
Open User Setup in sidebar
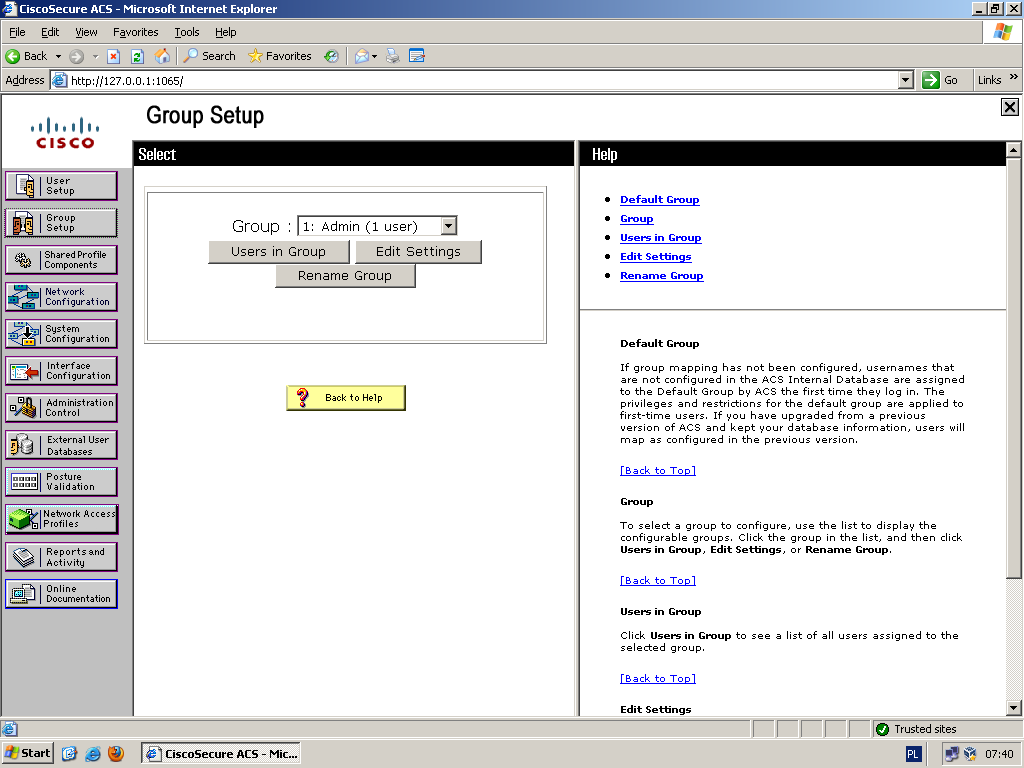click(61, 186)
